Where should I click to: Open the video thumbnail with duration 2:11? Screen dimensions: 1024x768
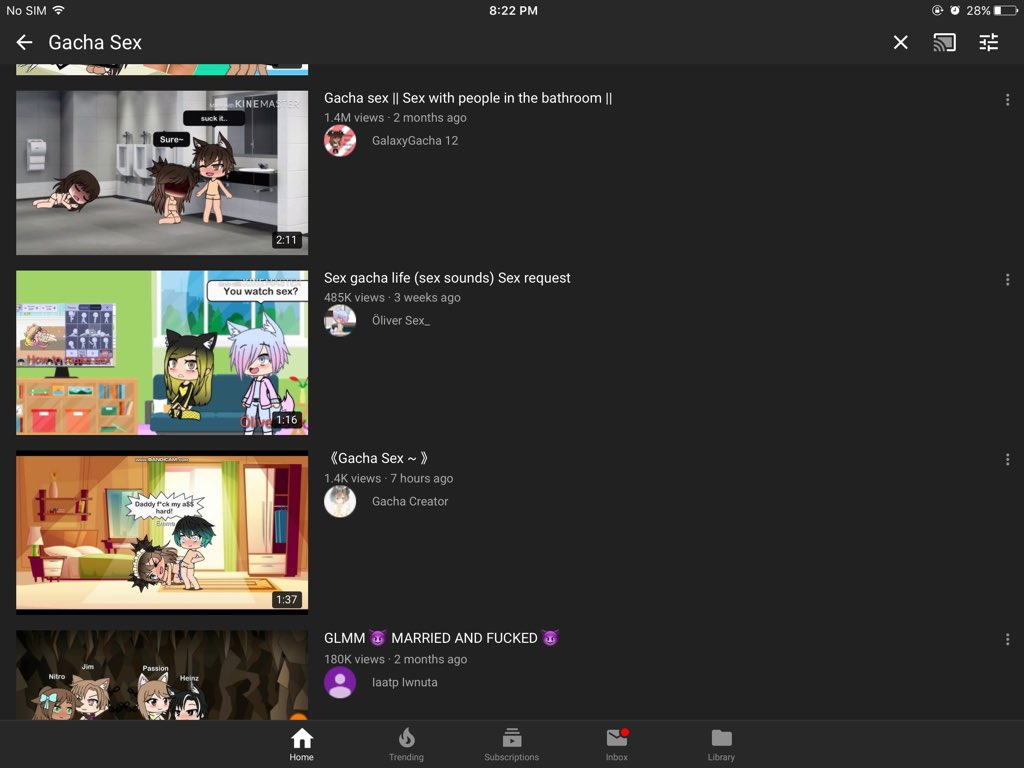[162, 172]
